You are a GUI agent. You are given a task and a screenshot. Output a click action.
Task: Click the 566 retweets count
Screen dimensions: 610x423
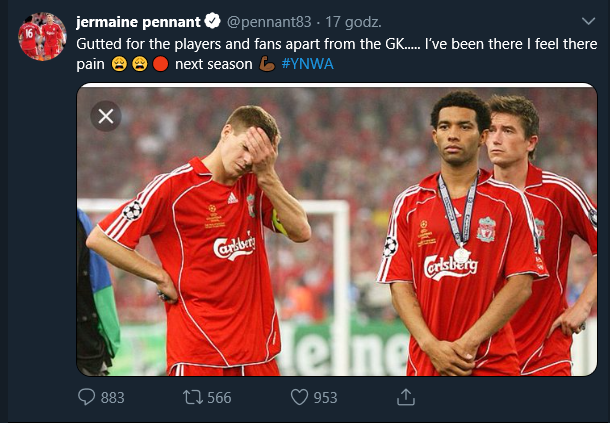[219, 397]
